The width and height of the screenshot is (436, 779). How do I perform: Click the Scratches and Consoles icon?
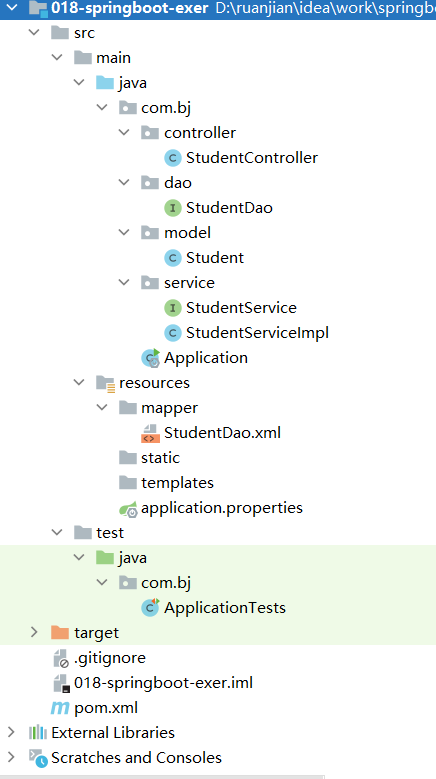pos(38,758)
